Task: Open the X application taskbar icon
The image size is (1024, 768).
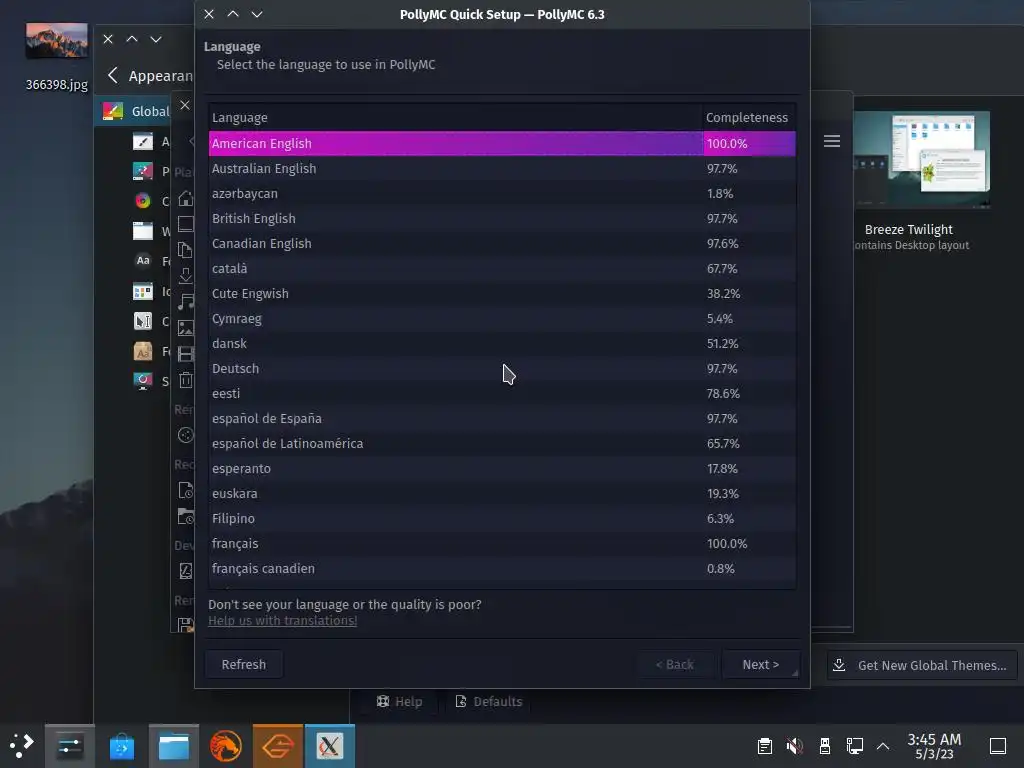Action: pos(330,746)
